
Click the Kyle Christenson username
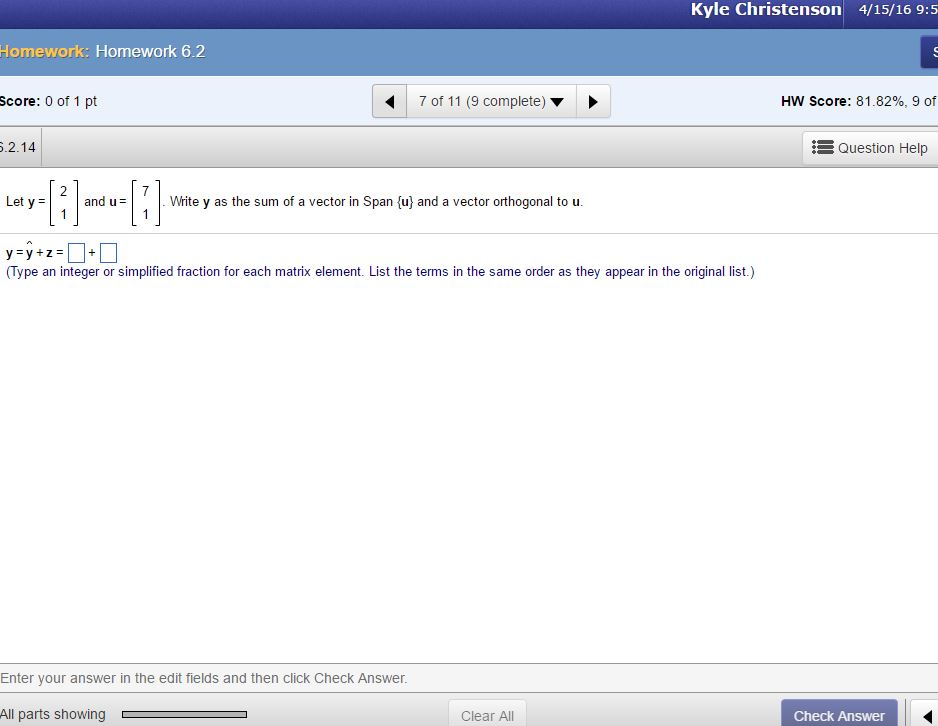tap(765, 10)
